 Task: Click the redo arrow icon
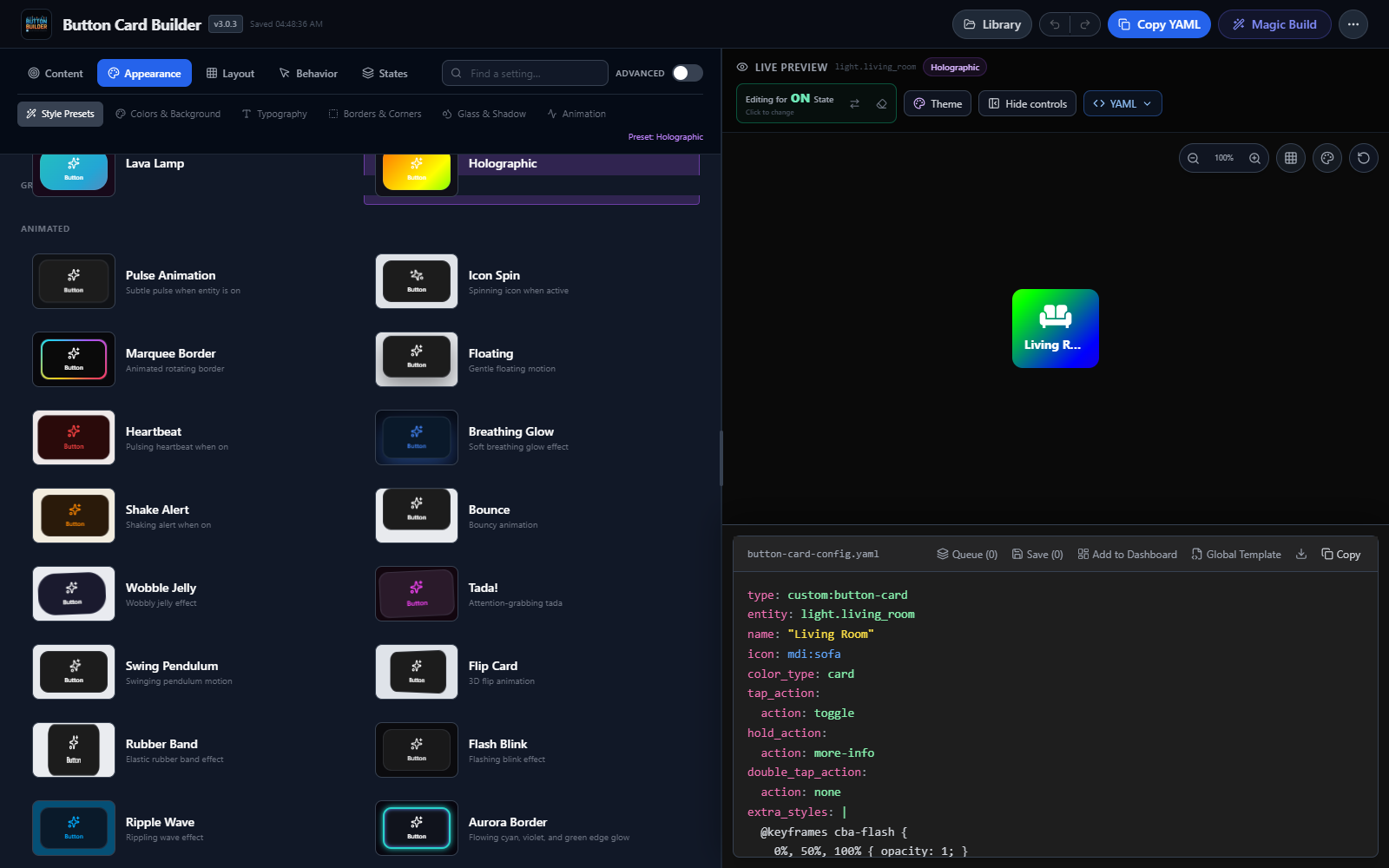pyautogui.click(x=1085, y=24)
